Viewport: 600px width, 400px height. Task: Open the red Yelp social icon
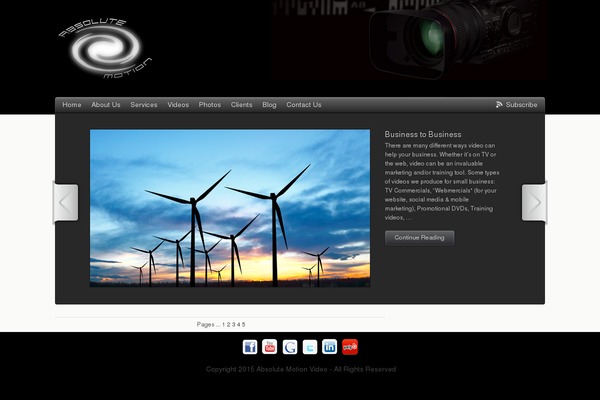click(x=350, y=347)
